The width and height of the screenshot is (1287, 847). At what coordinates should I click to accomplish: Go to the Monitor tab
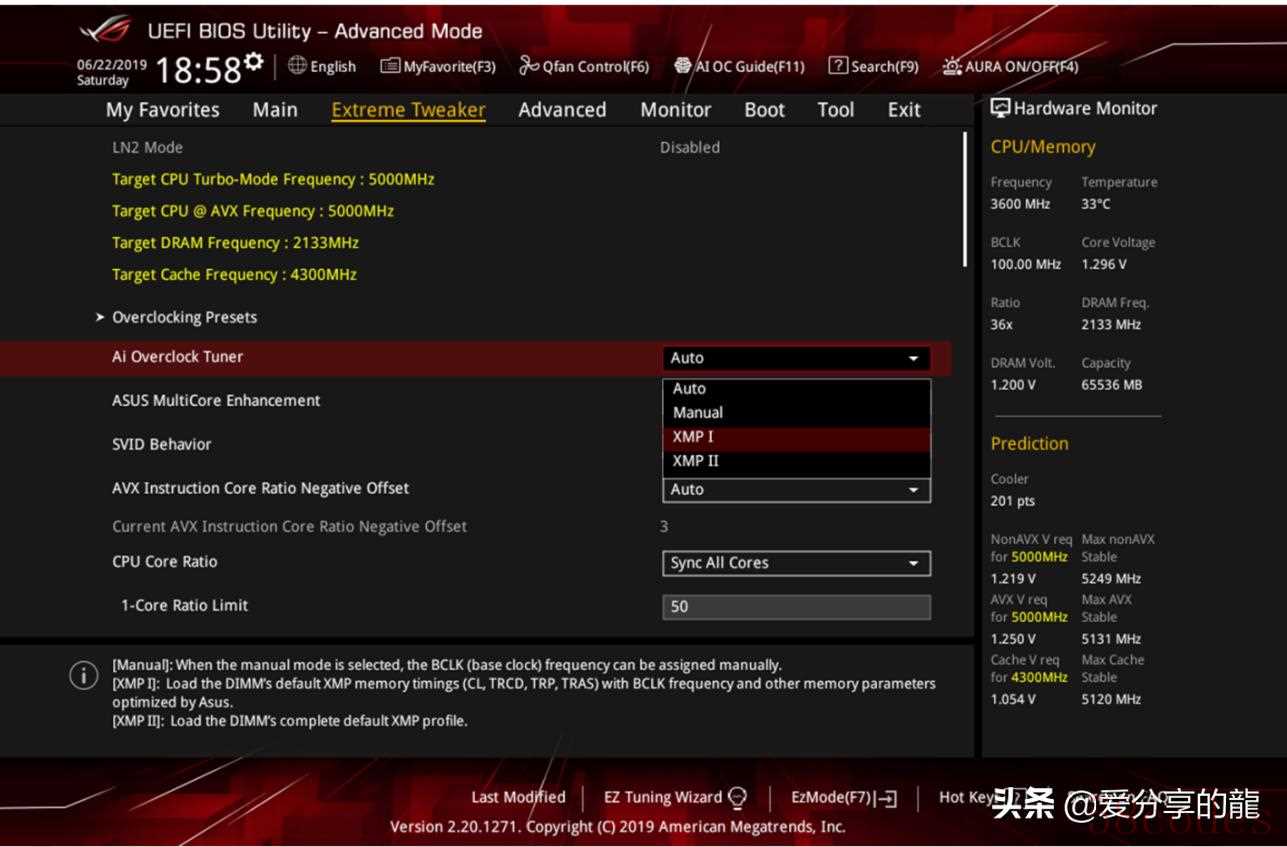676,110
